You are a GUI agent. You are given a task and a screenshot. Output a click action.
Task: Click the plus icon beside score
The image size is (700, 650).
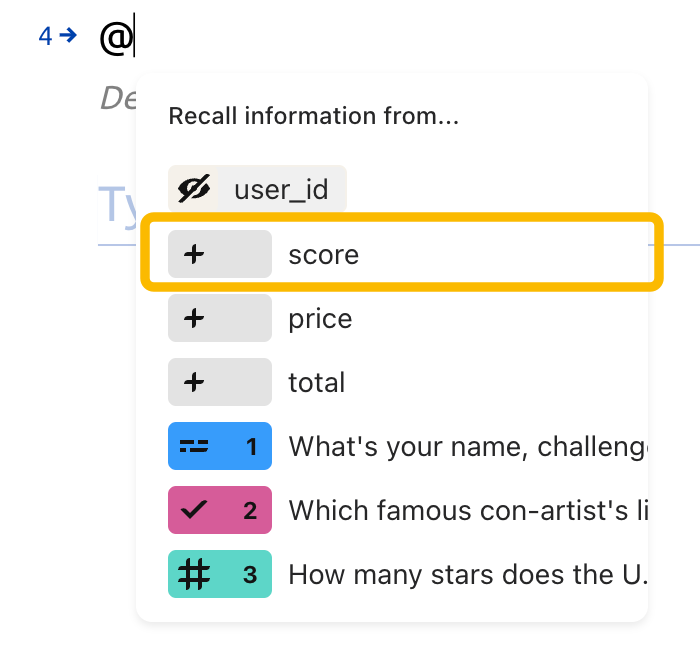[194, 254]
